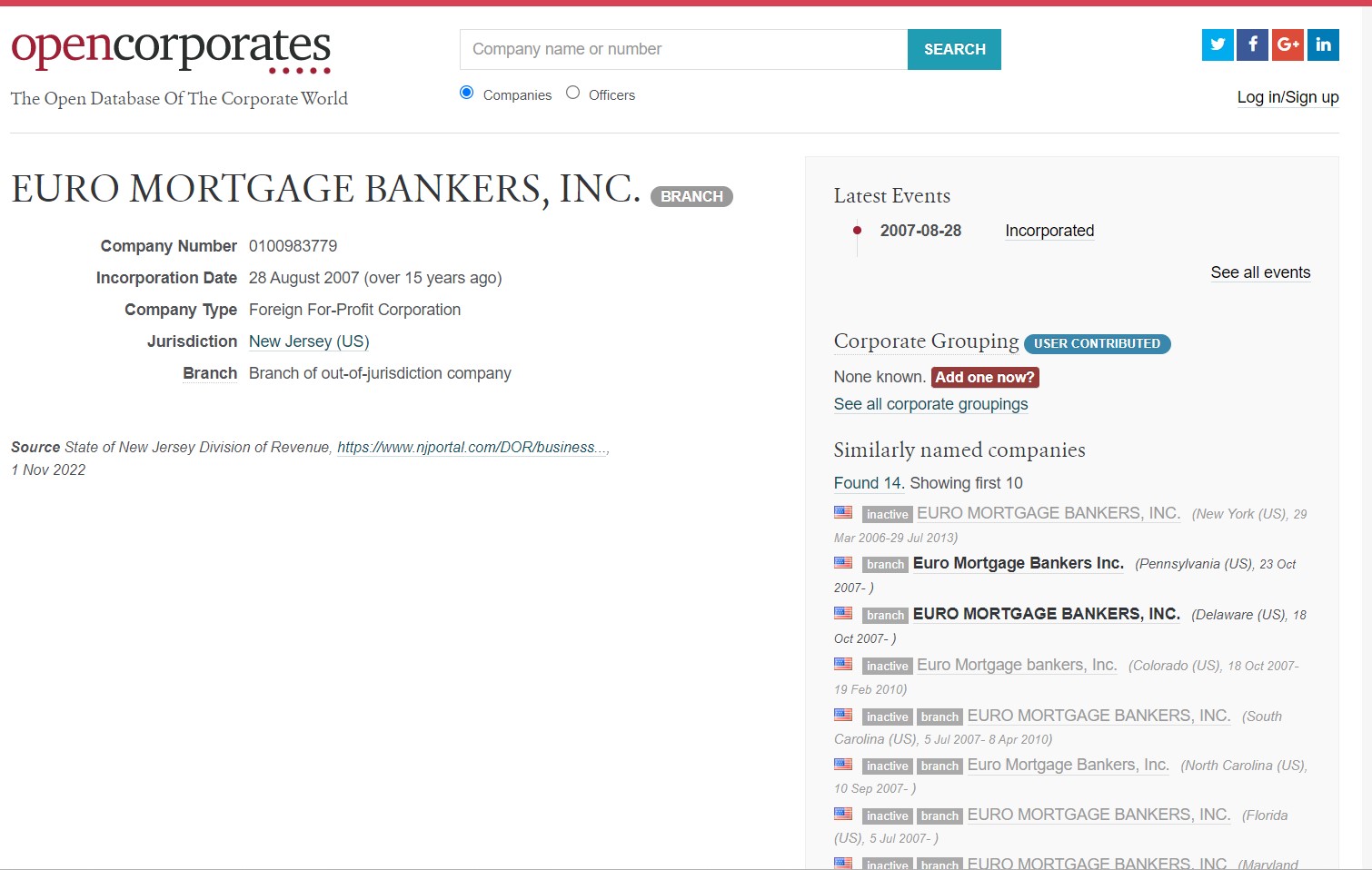Screen dimensions: 1372x870
Task: Click the inactive tag on the New York result
Action: [887, 514]
